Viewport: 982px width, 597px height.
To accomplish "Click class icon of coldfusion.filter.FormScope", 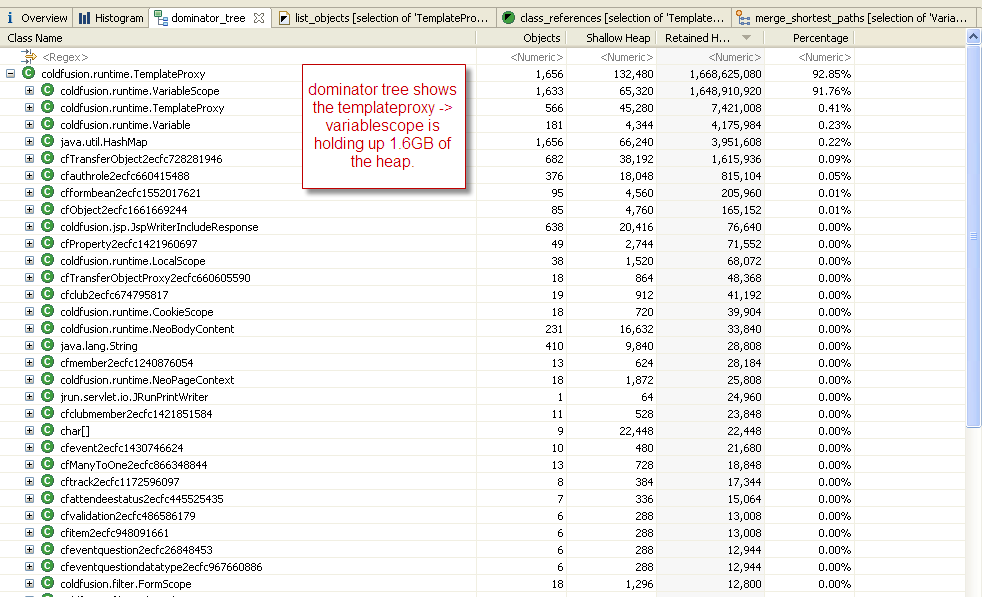I will 47,583.
